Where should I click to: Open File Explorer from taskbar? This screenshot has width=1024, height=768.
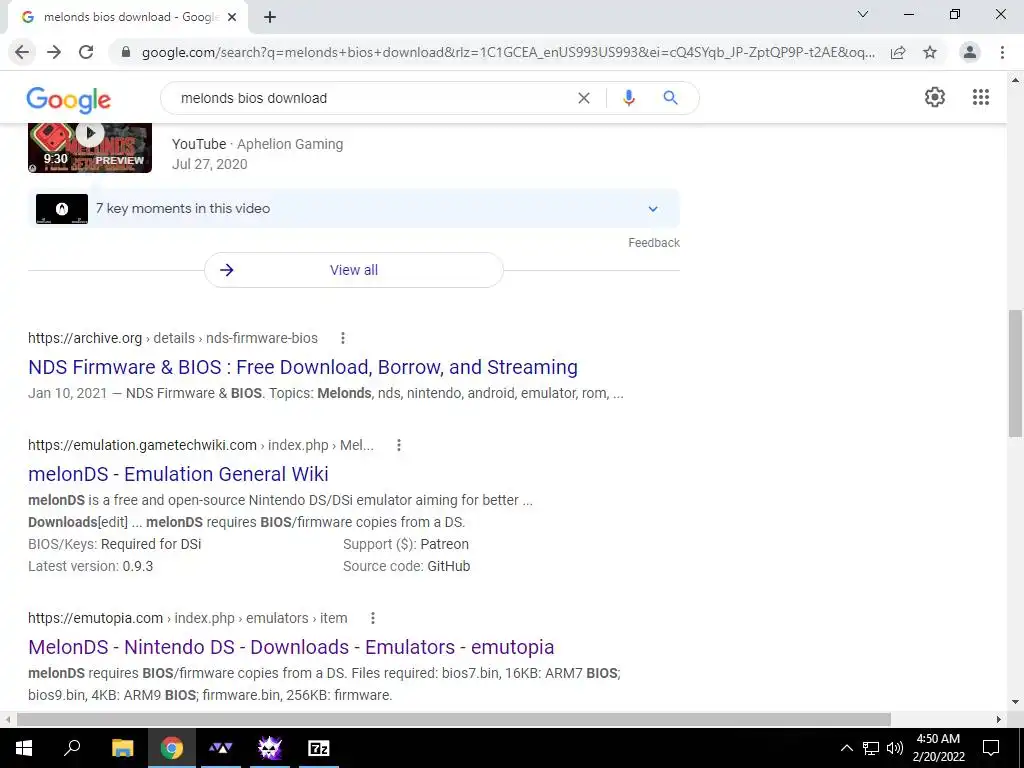[122, 748]
